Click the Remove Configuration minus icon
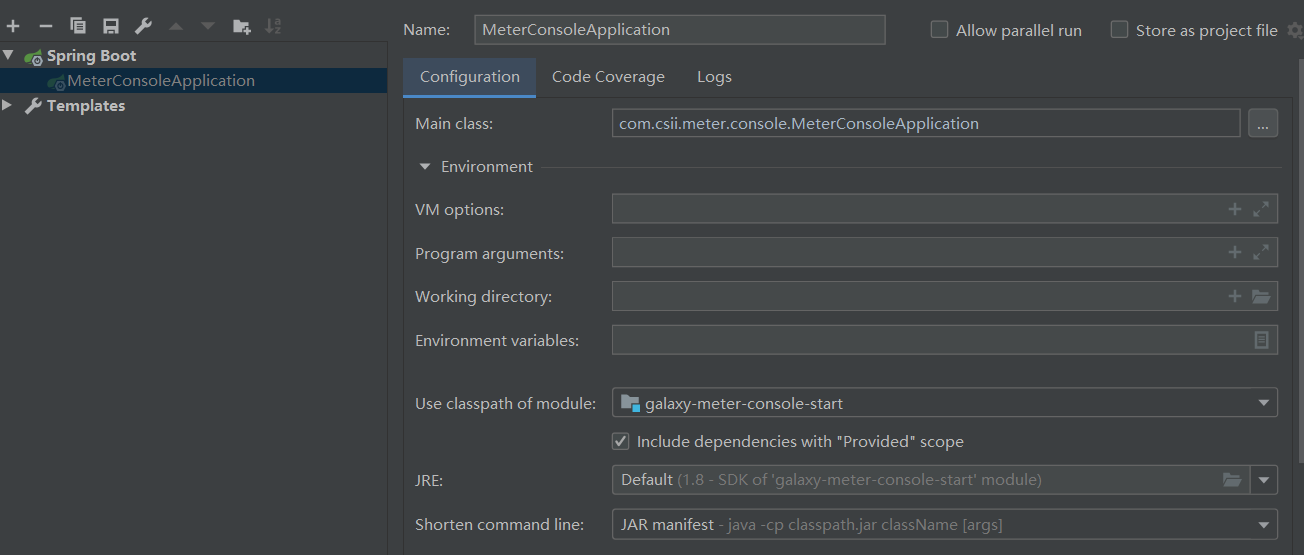The width and height of the screenshot is (1304, 555). pos(45,26)
